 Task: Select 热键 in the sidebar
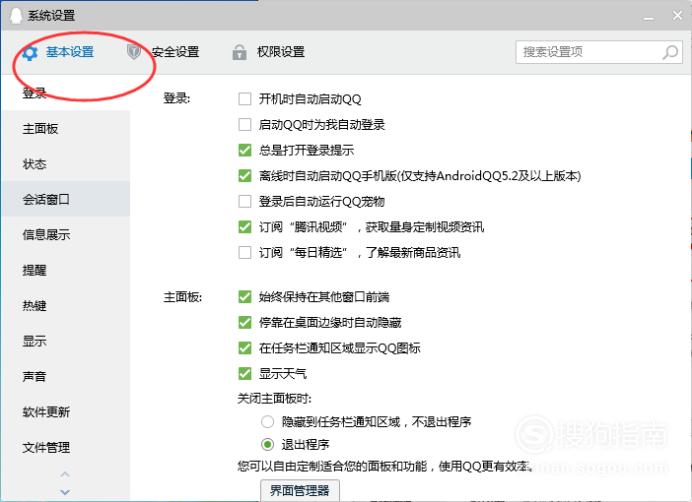(x=66, y=305)
